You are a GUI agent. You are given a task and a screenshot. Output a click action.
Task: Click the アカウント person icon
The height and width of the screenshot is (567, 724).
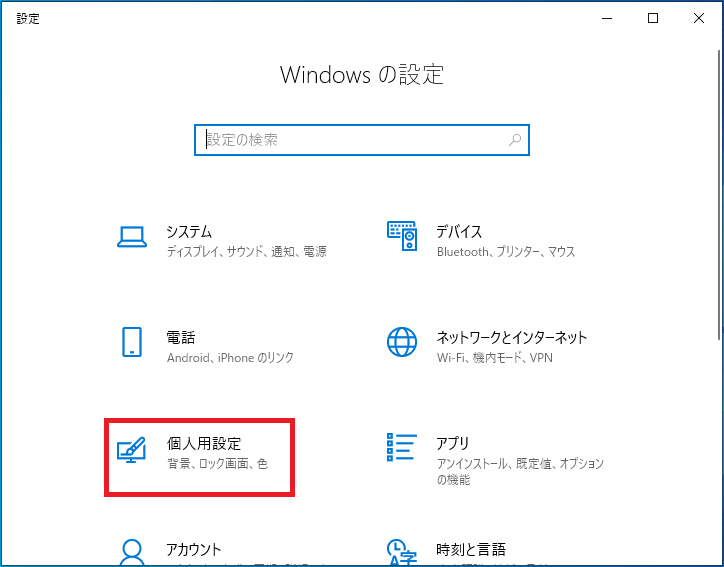(x=132, y=552)
